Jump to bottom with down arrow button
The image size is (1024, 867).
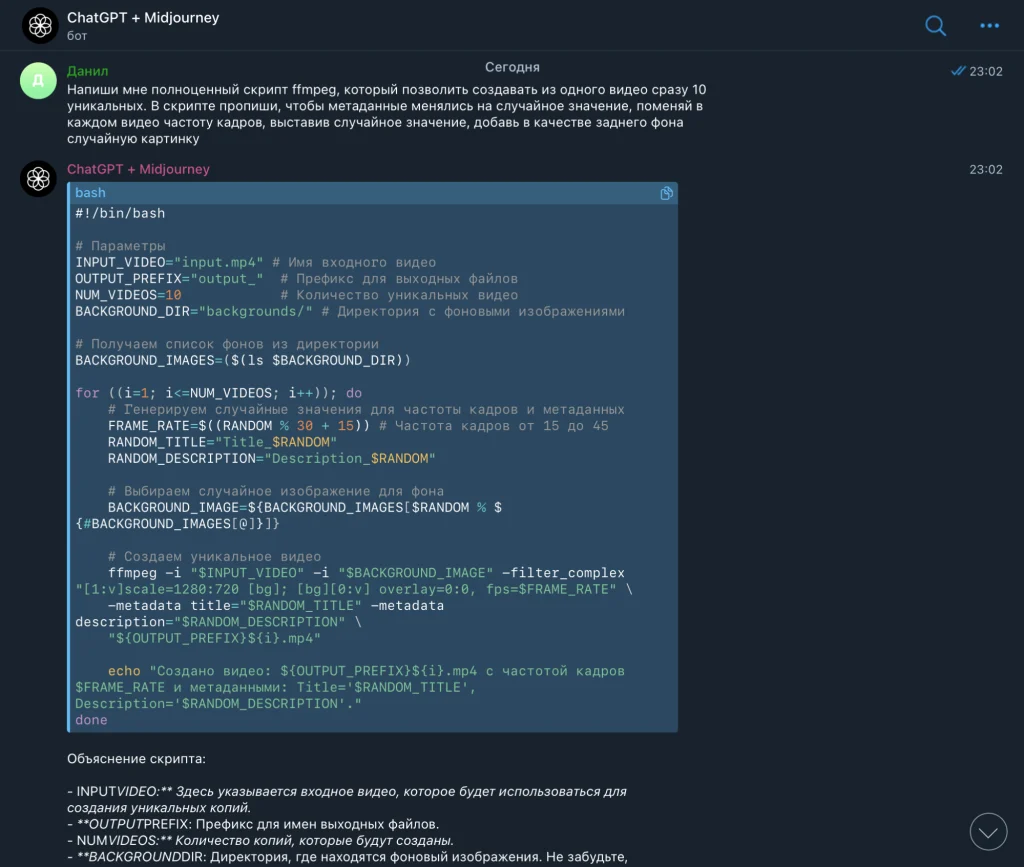[988, 832]
